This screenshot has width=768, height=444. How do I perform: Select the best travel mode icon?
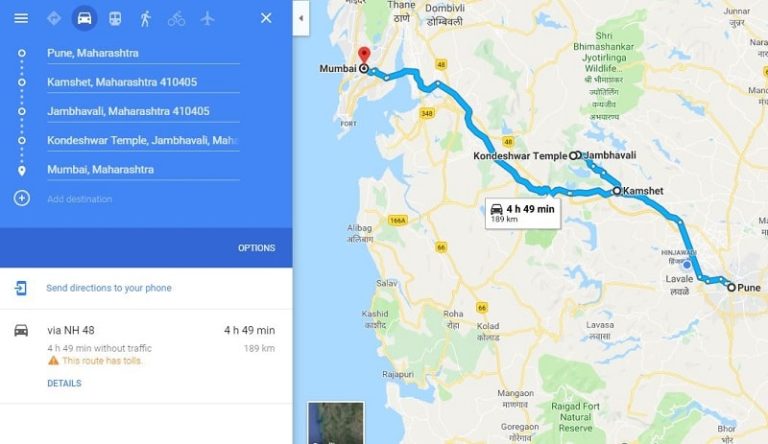tap(54, 18)
